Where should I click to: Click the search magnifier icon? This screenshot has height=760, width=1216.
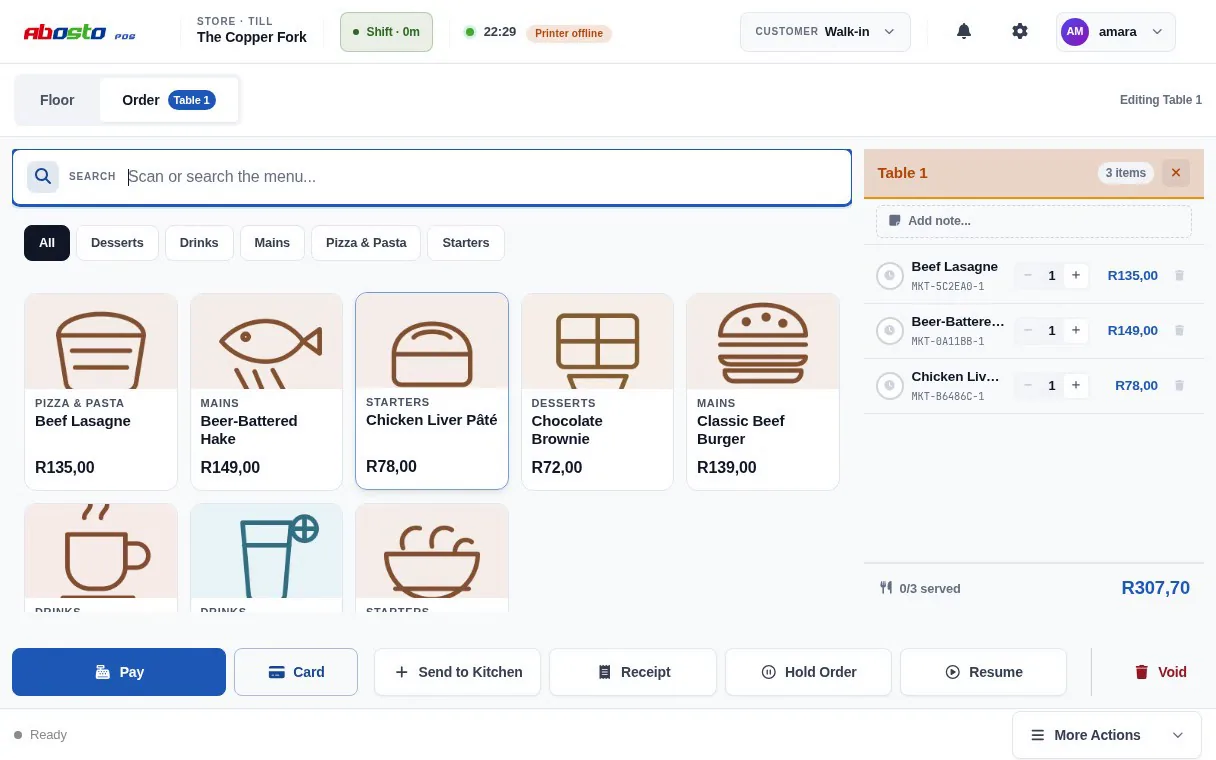(43, 177)
